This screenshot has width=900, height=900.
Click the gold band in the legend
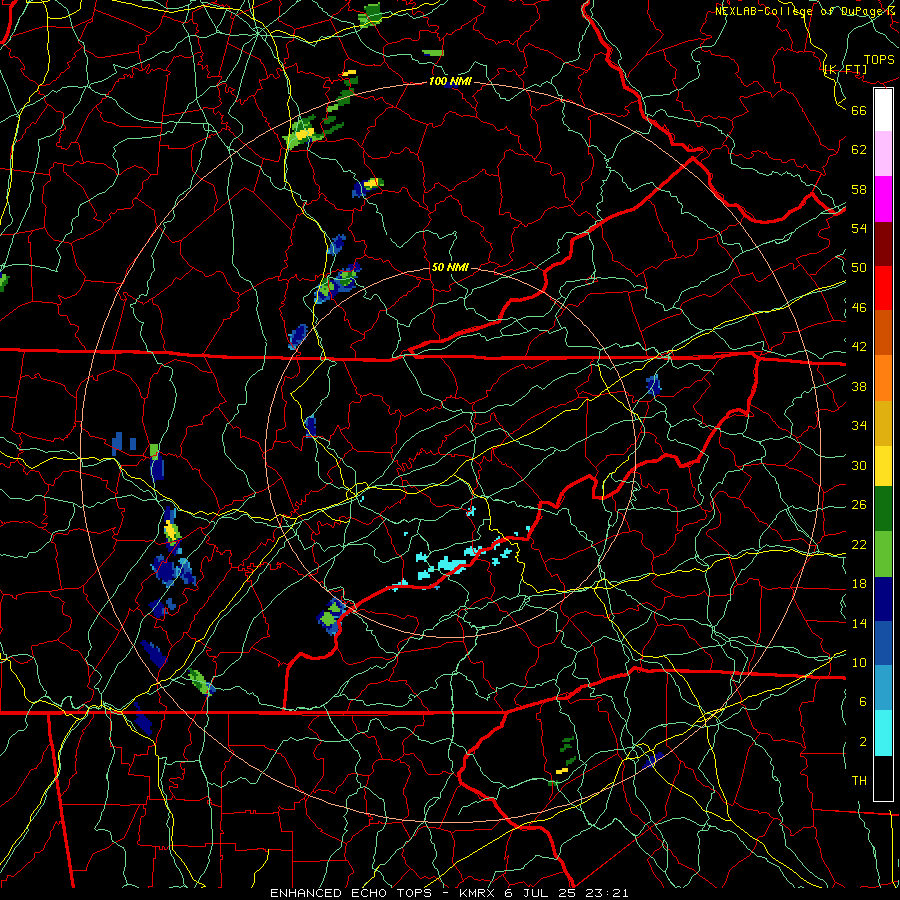tap(883, 423)
